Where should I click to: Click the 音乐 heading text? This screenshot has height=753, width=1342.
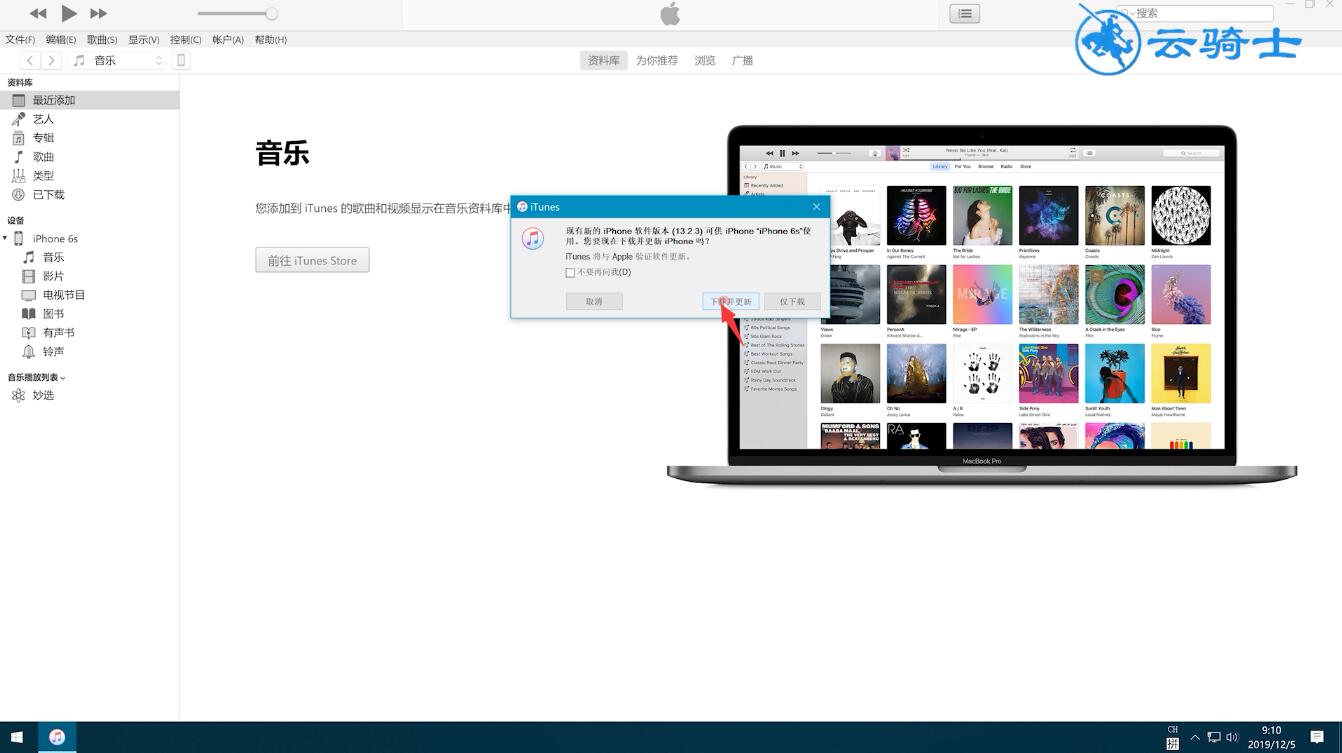pyautogui.click(x=282, y=153)
